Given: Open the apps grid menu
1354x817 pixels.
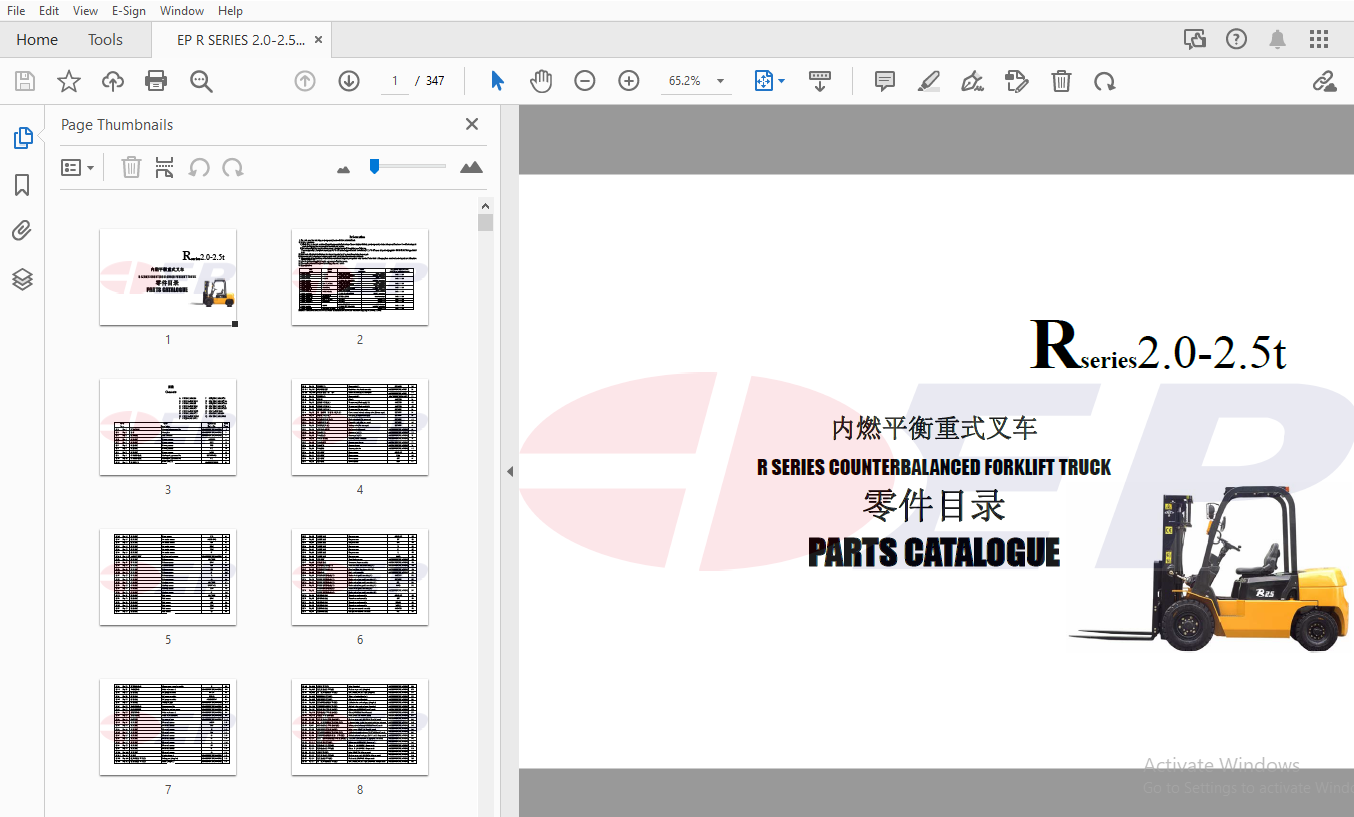Looking at the screenshot, I should [1319, 39].
